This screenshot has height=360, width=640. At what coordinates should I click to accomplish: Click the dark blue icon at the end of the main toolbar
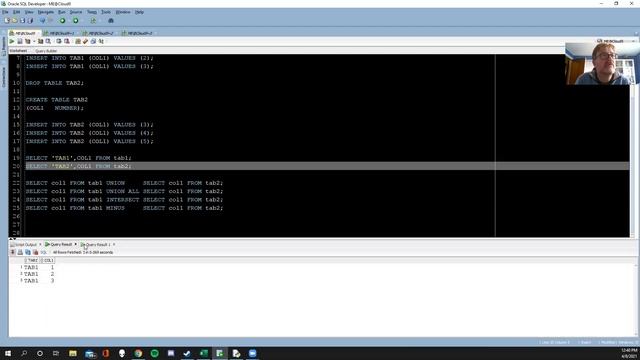coord(111,21)
